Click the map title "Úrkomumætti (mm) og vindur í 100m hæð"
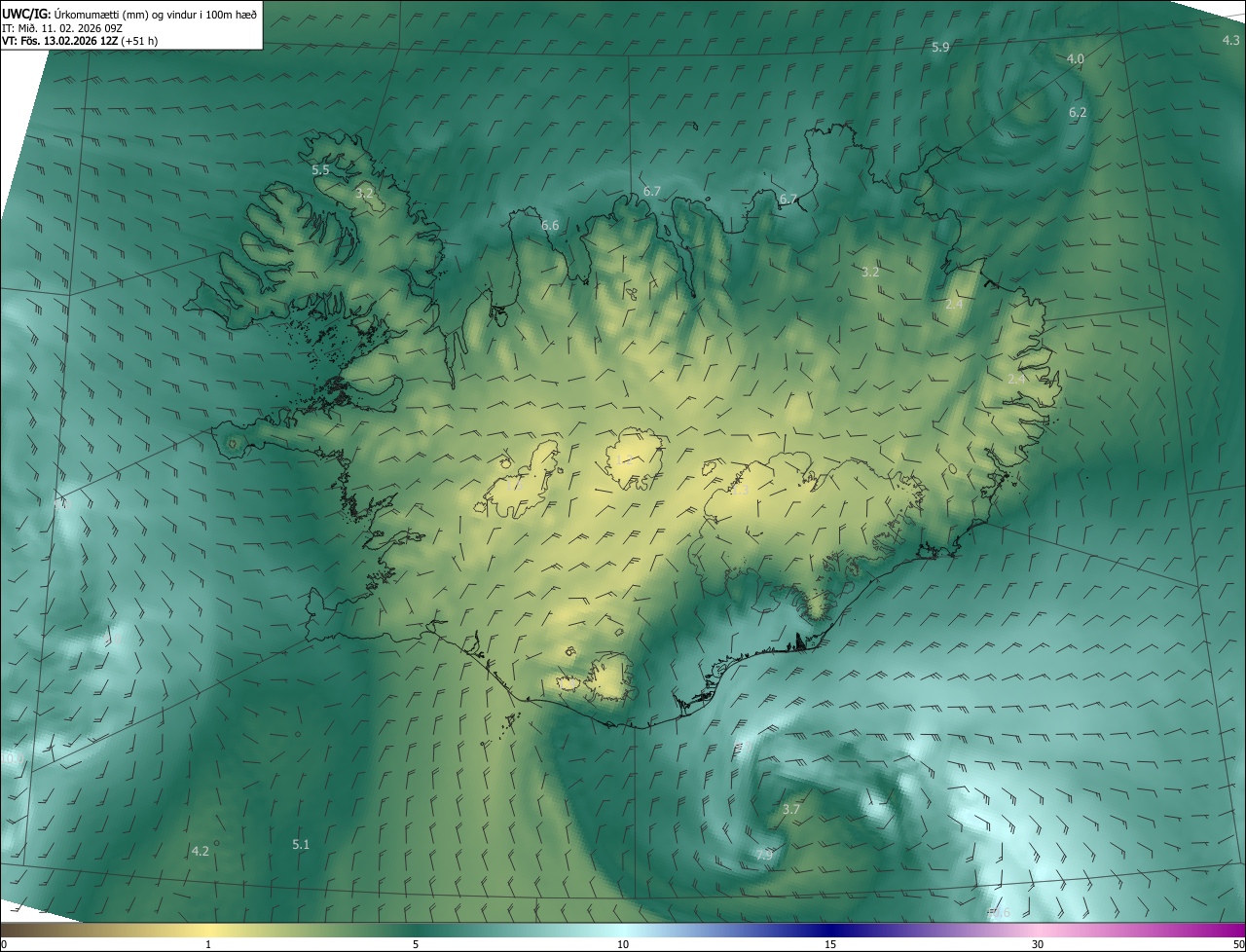 tap(155, 14)
